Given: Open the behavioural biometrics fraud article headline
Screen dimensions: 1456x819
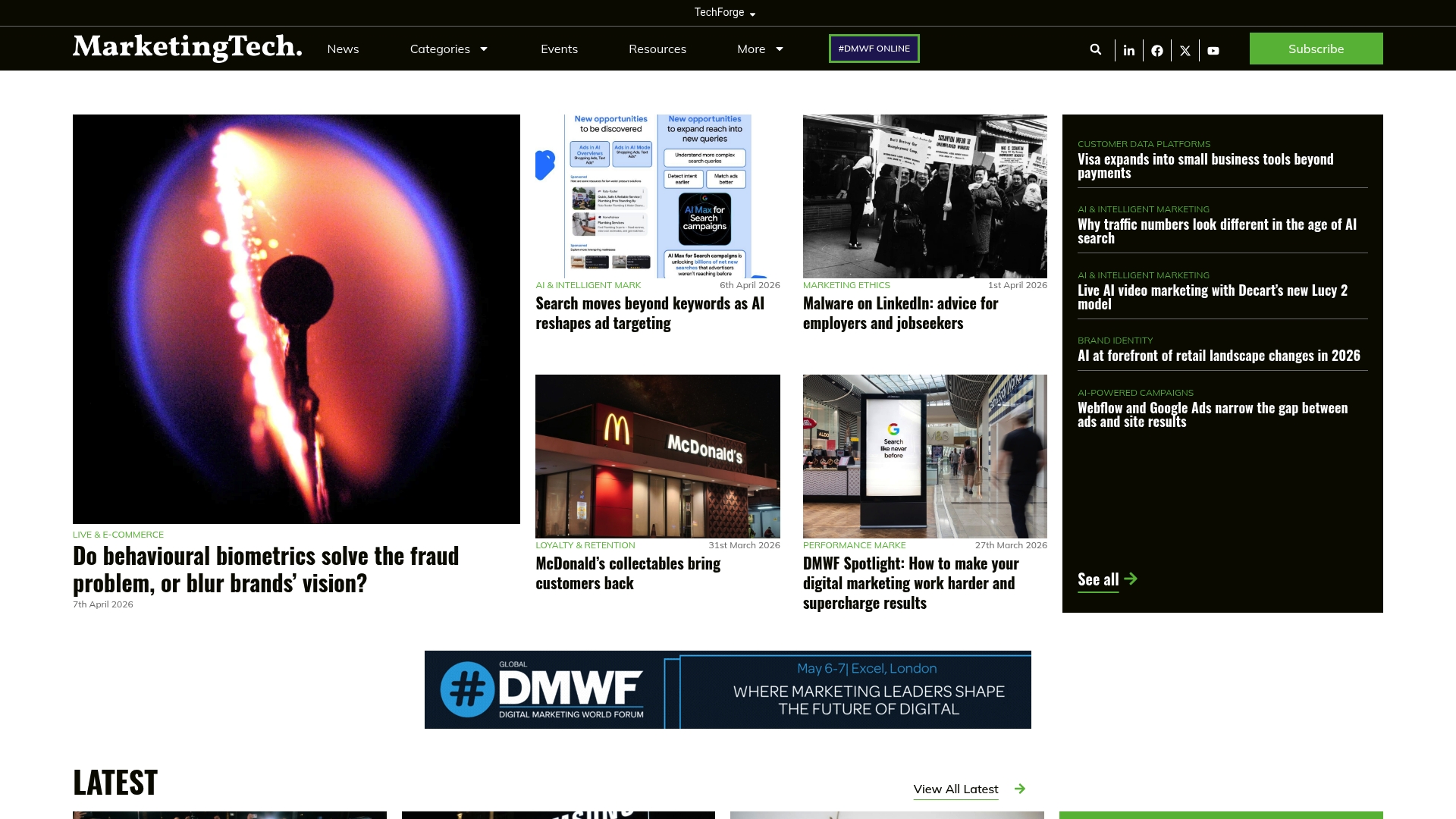Looking at the screenshot, I should tap(265, 570).
